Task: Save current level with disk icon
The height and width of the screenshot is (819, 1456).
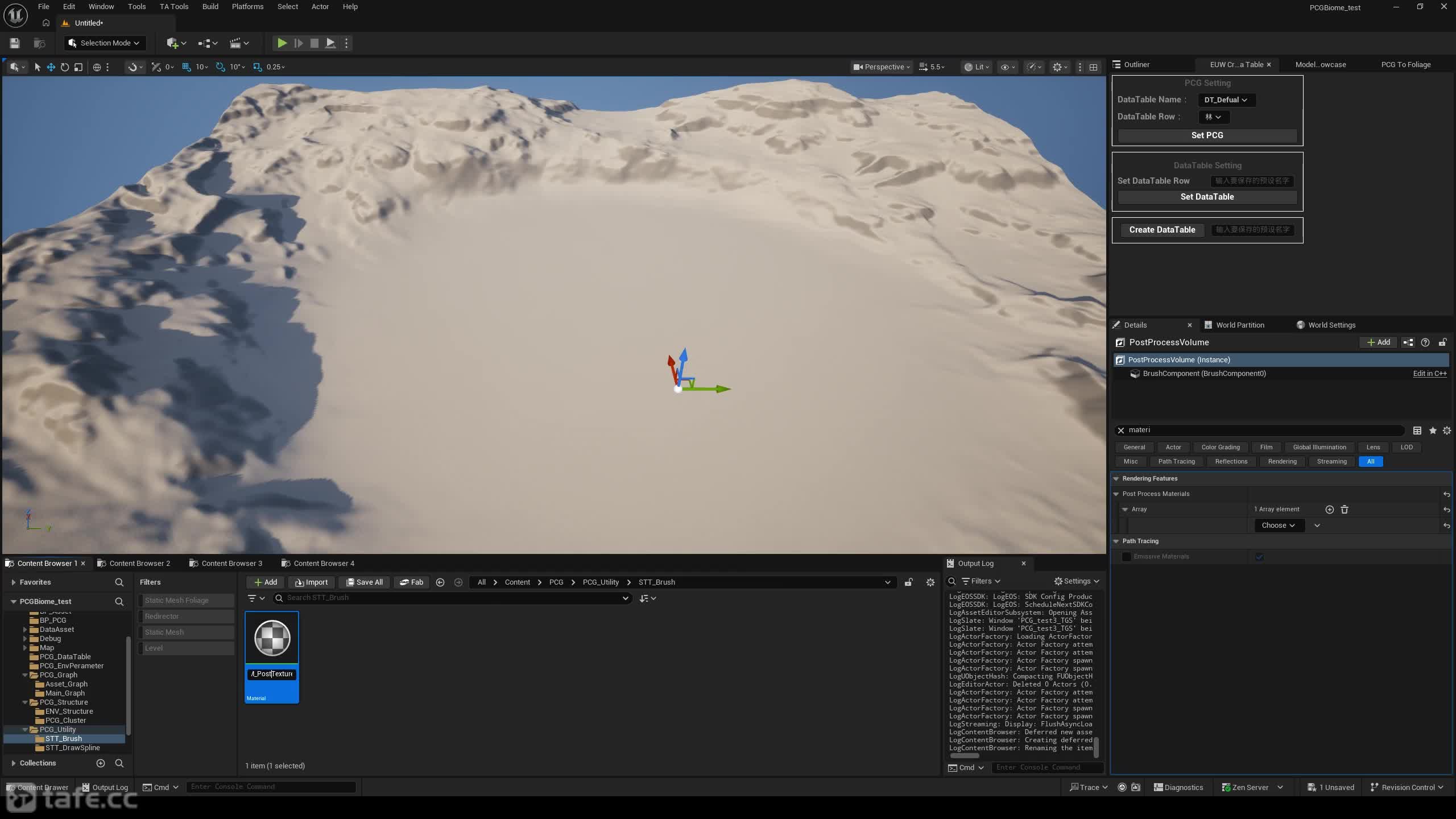Action: pos(15,43)
